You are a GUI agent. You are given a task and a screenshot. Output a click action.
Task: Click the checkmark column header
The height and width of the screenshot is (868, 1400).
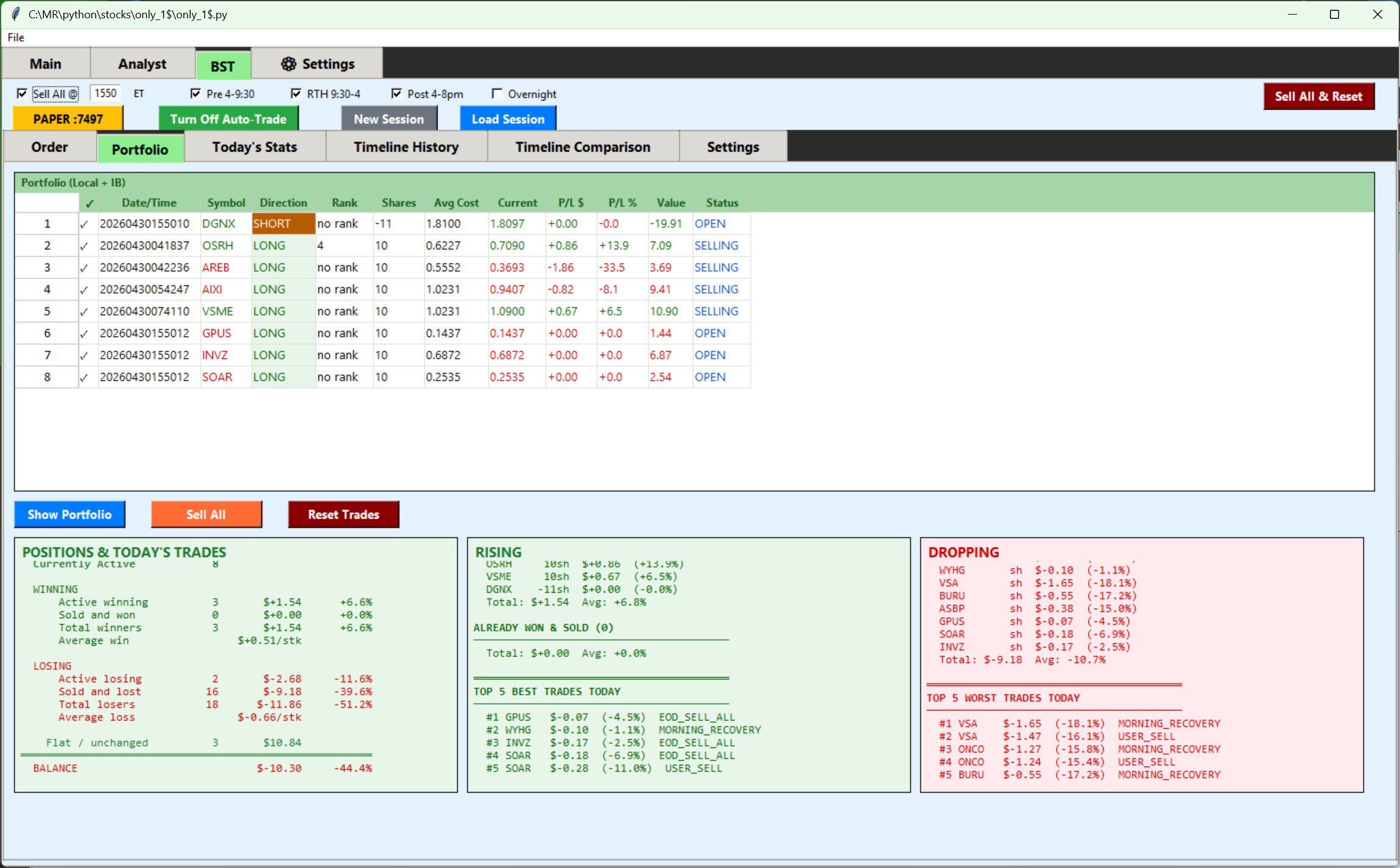click(89, 203)
